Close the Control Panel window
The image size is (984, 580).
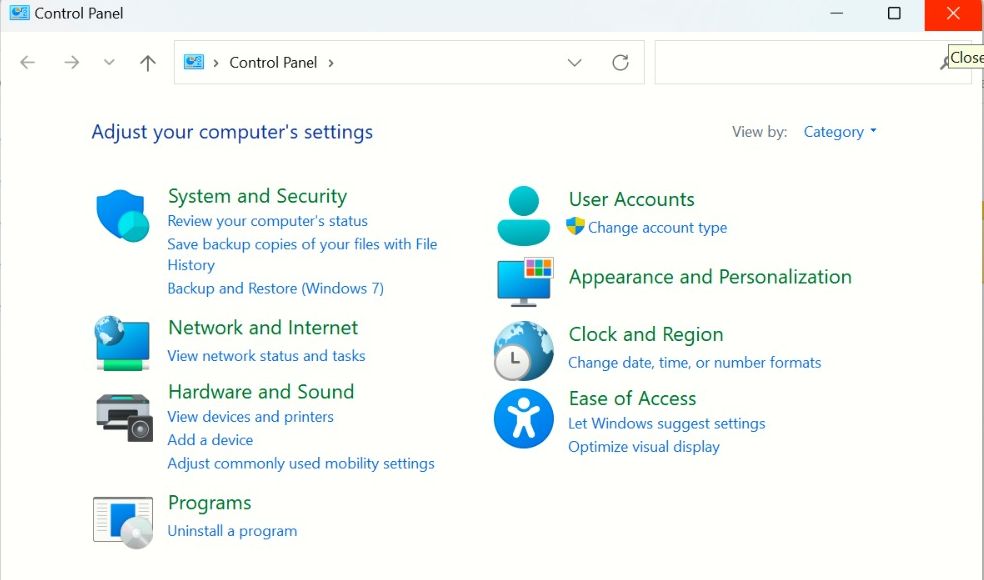click(953, 13)
